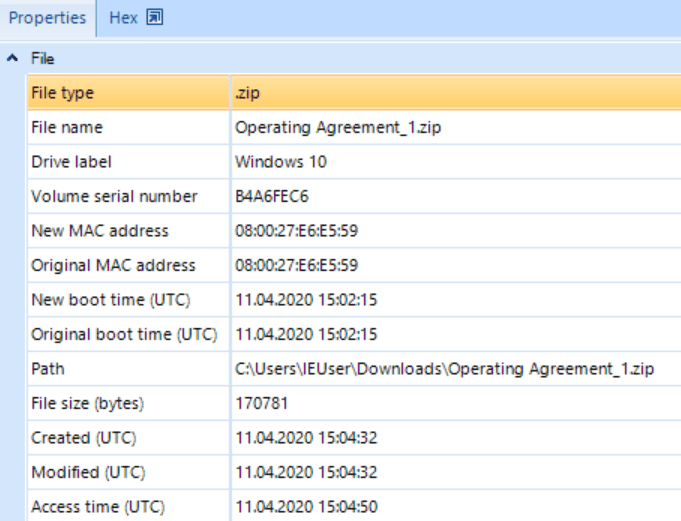Image resolution: width=681 pixels, height=521 pixels.
Task: Click the Path value in Downloads folder
Action: [x=444, y=369]
